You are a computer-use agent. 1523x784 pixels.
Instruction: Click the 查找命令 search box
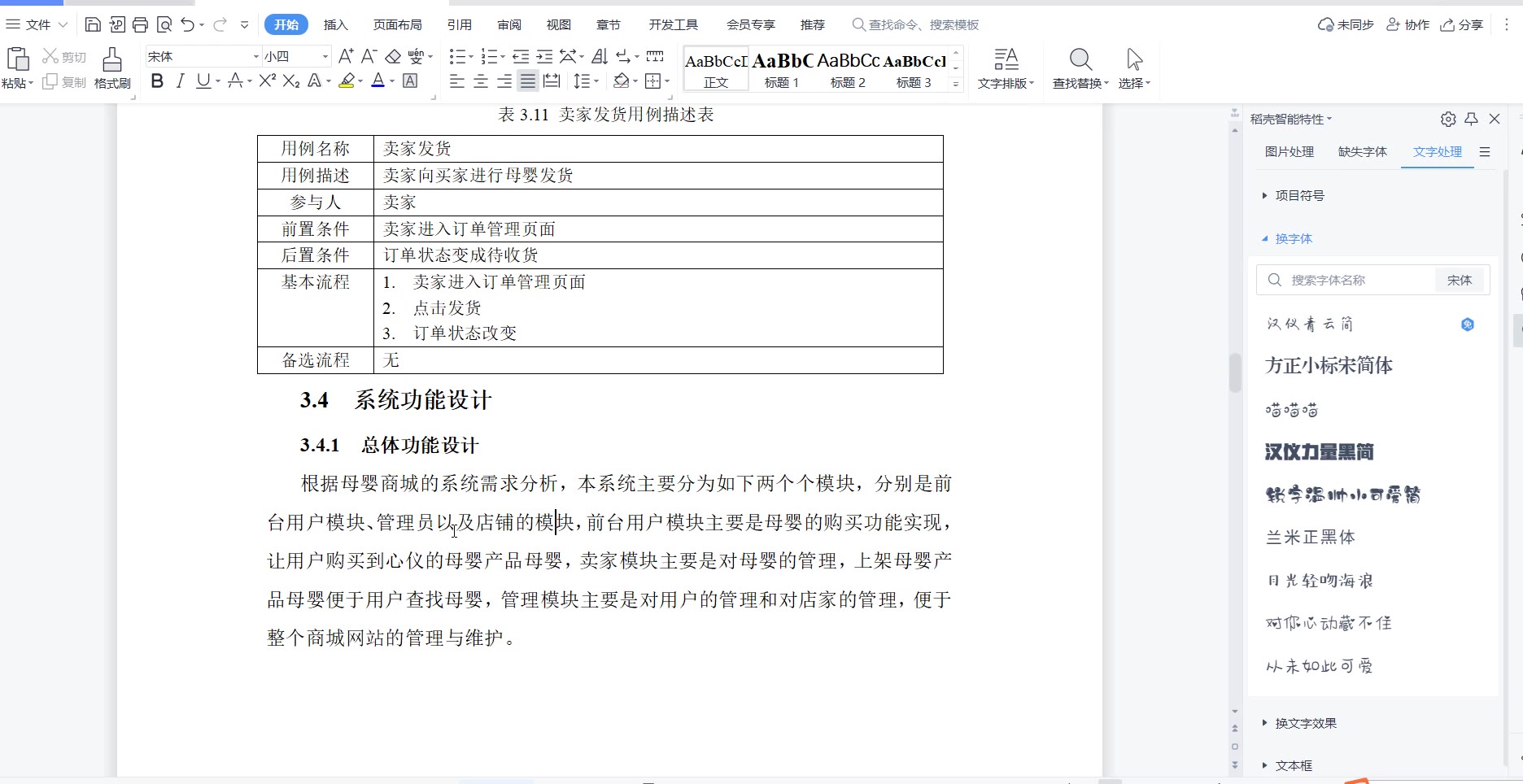pos(915,24)
